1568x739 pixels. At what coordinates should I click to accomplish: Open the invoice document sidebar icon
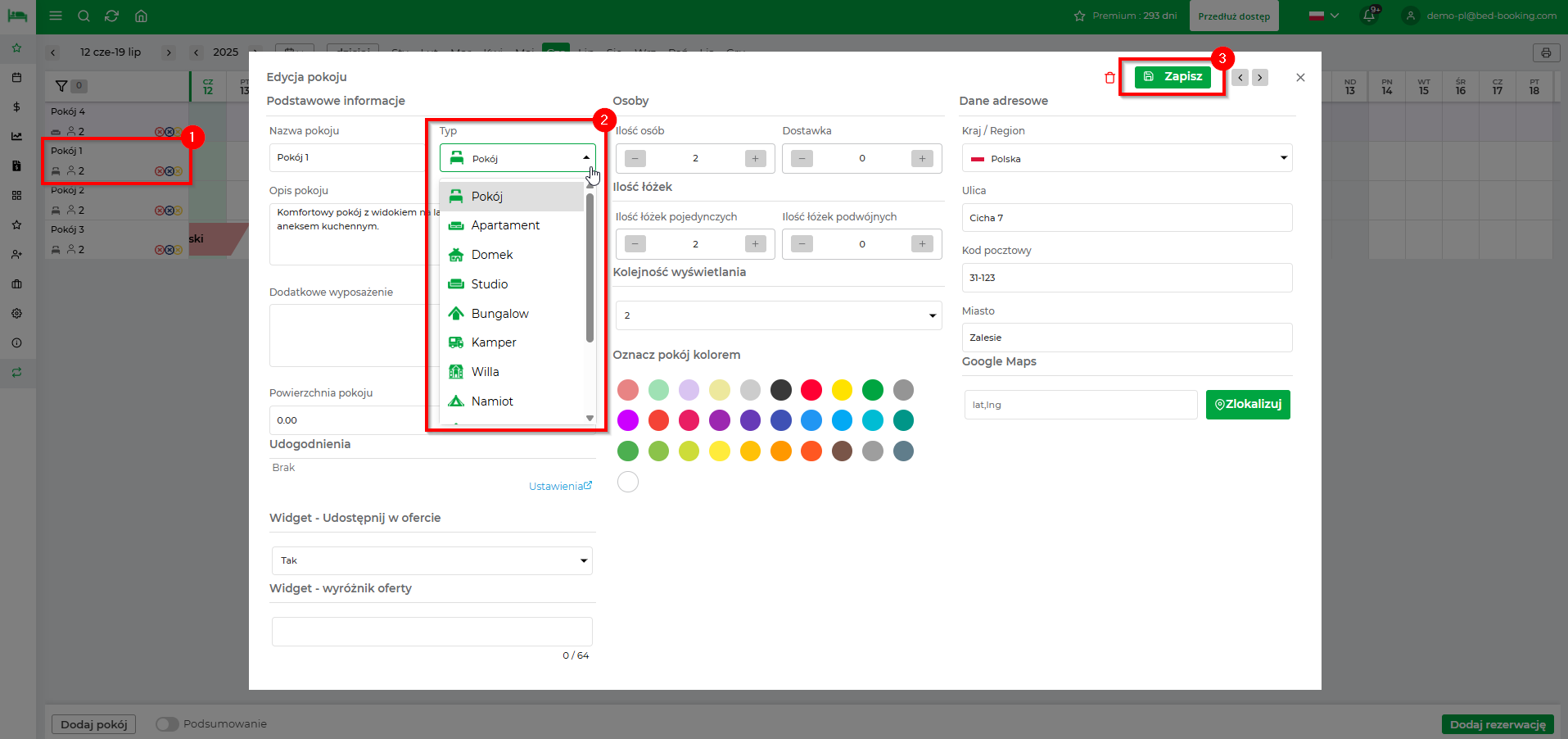point(16,166)
